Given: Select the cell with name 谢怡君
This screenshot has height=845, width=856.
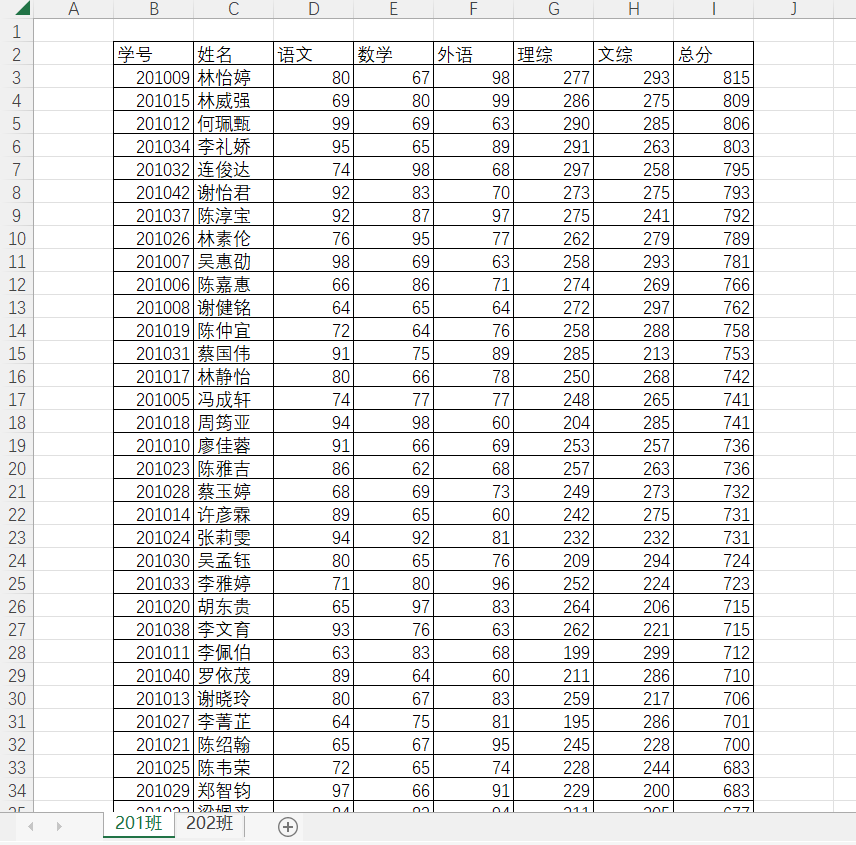Looking at the screenshot, I should 233,192.
